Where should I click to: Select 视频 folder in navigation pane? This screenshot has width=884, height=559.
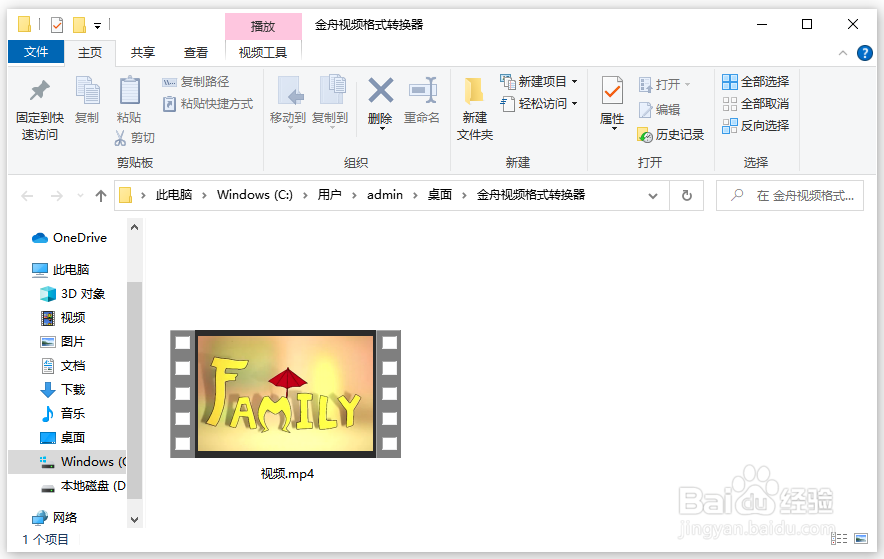click(x=63, y=318)
